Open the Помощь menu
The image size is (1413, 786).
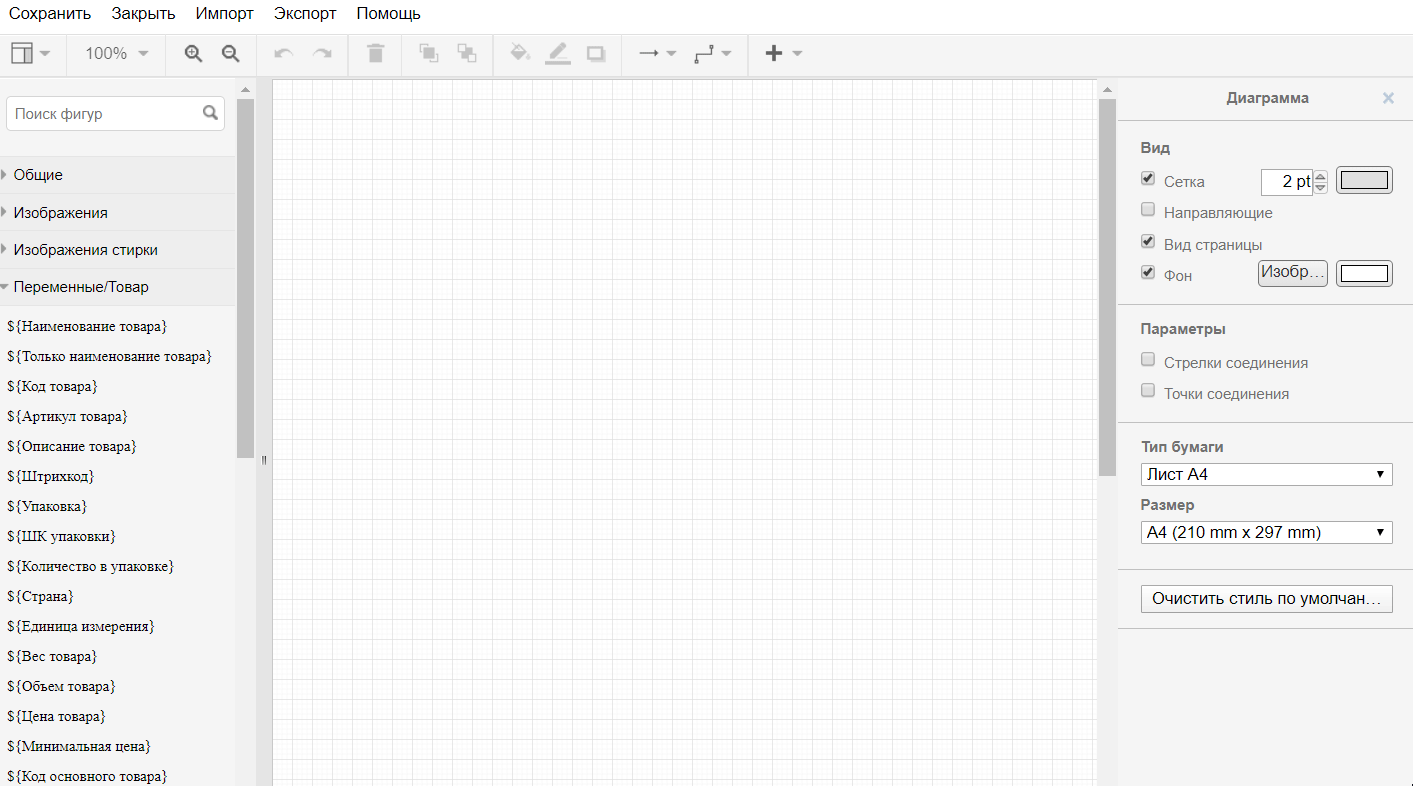(x=388, y=14)
